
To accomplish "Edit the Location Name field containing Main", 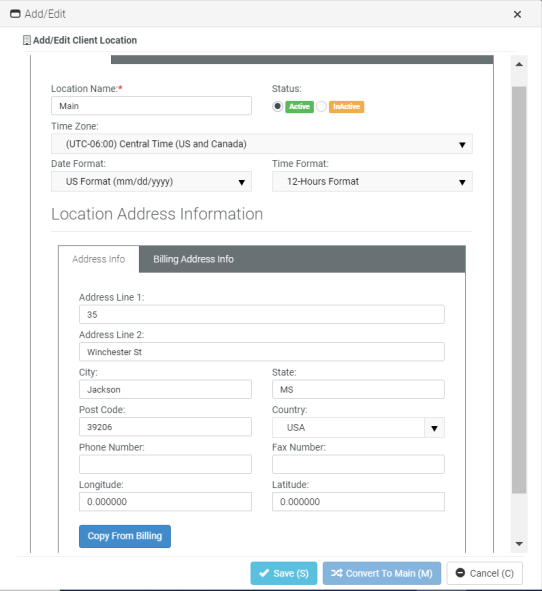I will [x=152, y=106].
